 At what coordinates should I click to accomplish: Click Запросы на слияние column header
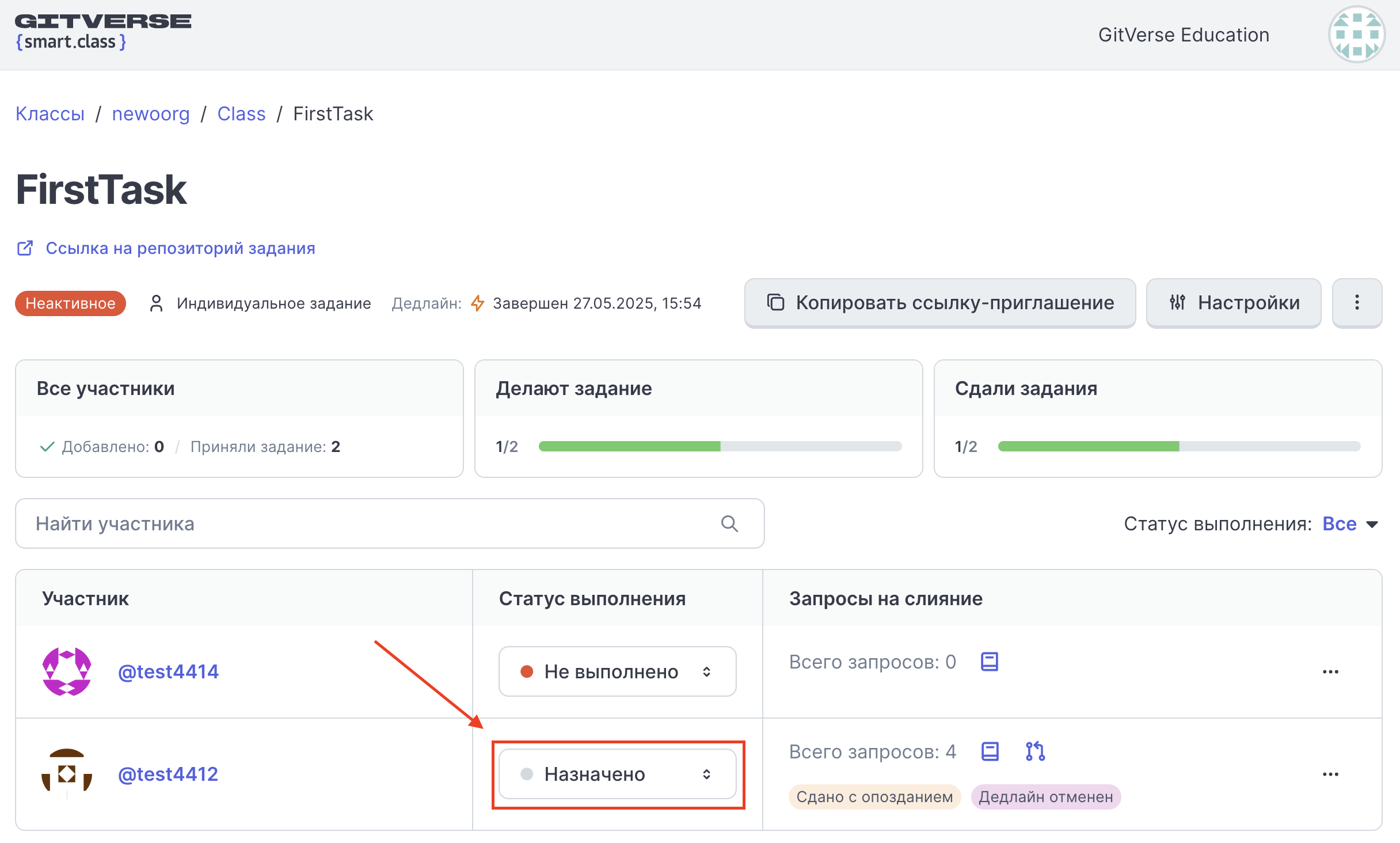pyautogui.click(x=885, y=598)
